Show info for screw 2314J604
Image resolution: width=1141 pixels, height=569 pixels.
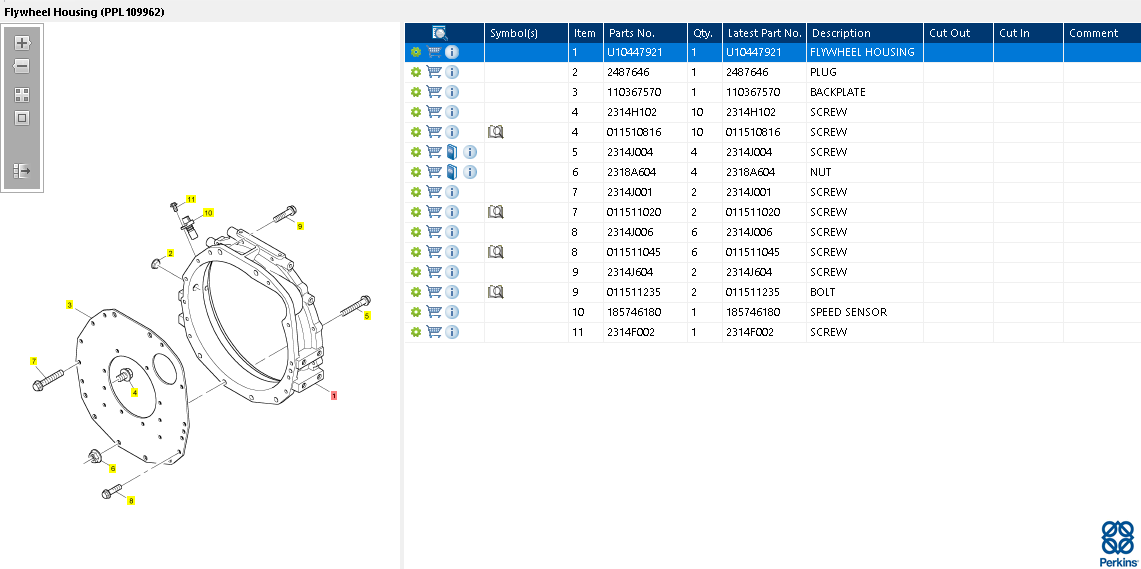coord(452,272)
